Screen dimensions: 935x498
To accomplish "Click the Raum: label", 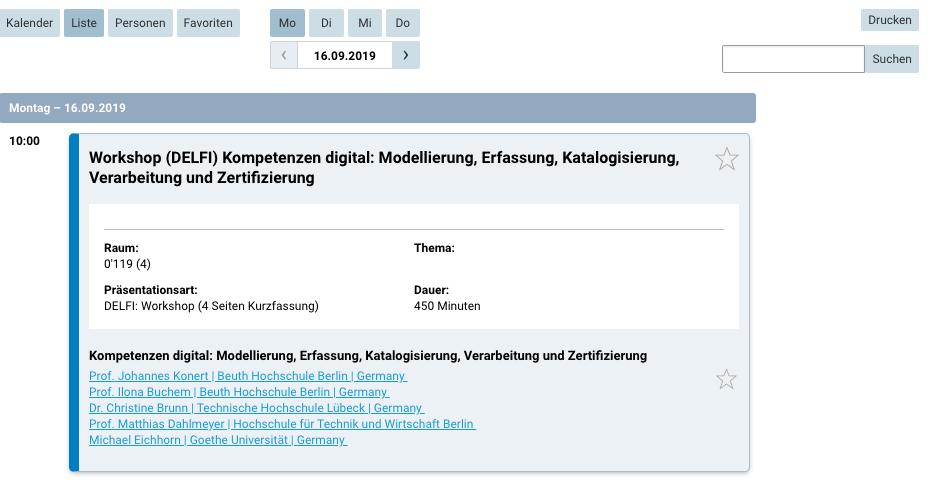I will tap(121, 248).
